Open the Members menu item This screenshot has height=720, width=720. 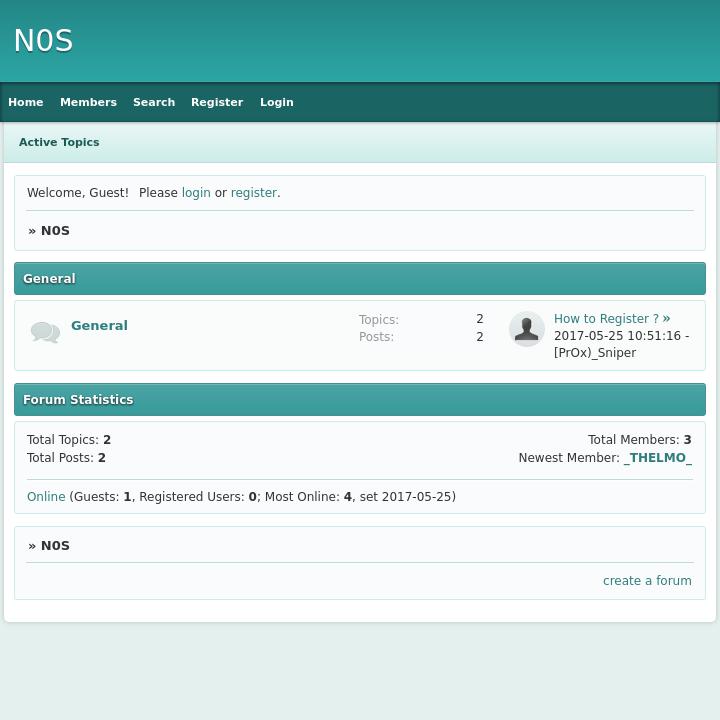coord(88,102)
